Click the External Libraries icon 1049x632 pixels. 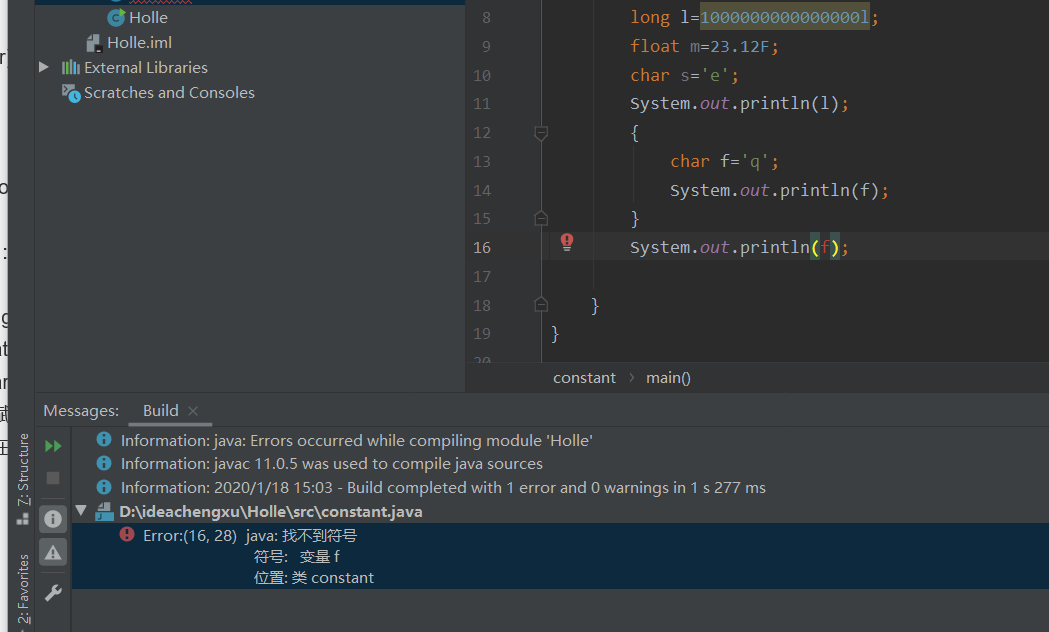pyautogui.click(x=70, y=68)
